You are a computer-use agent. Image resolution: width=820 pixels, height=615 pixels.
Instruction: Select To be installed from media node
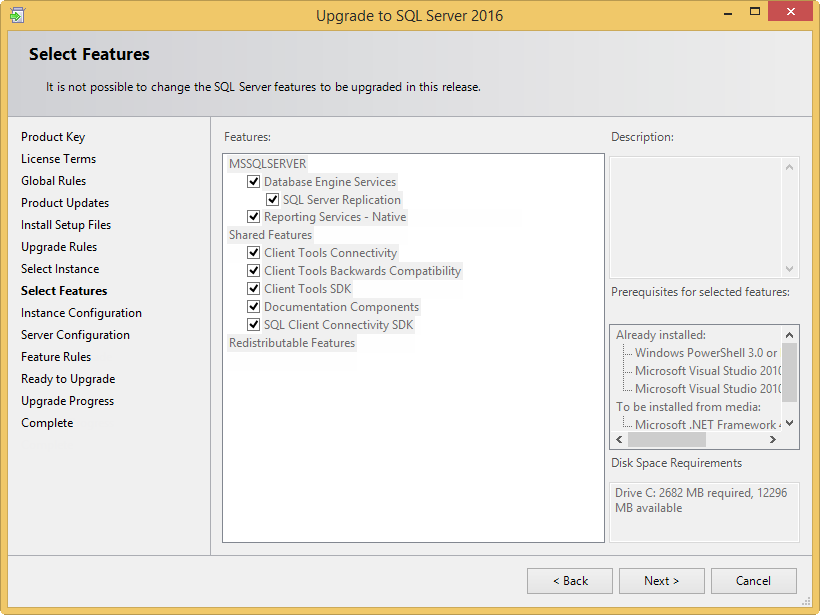pos(689,407)
